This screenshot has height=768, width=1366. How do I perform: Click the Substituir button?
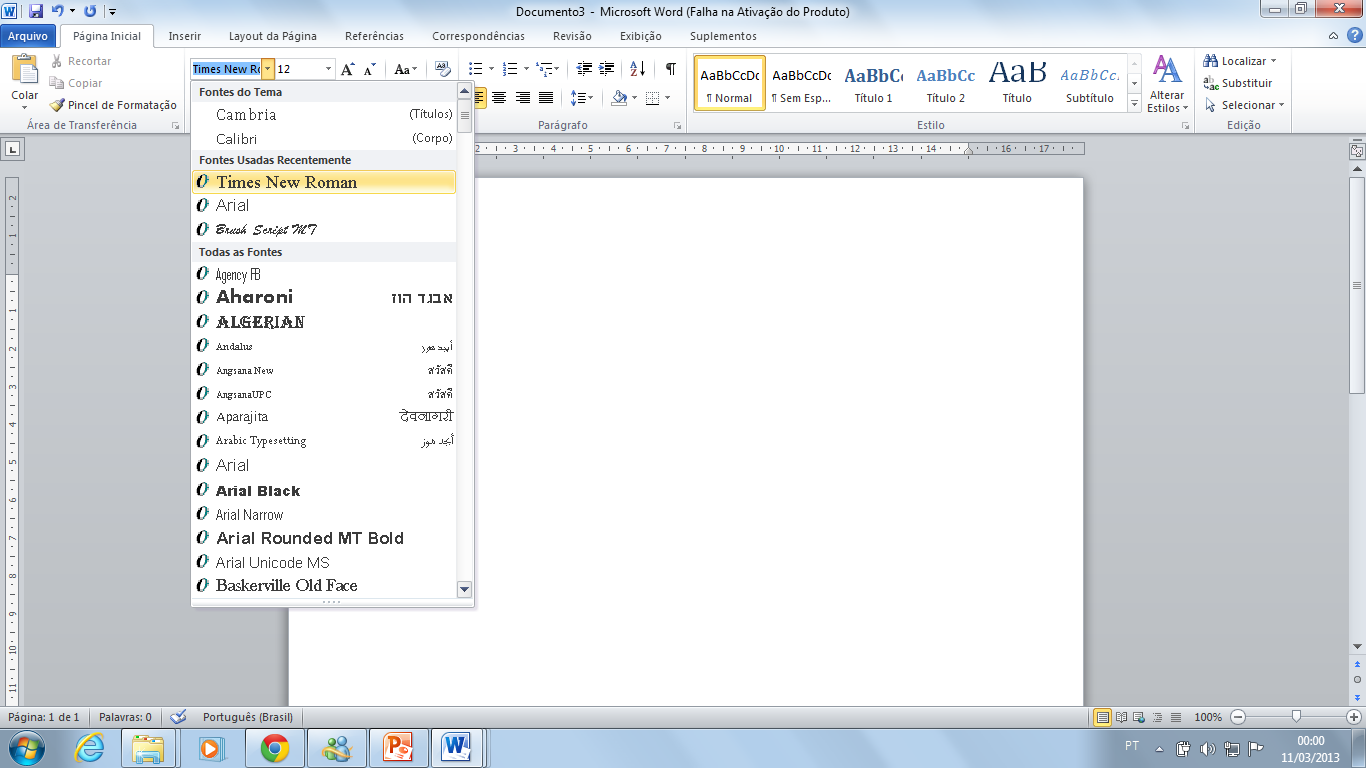tap(1238, 83)
